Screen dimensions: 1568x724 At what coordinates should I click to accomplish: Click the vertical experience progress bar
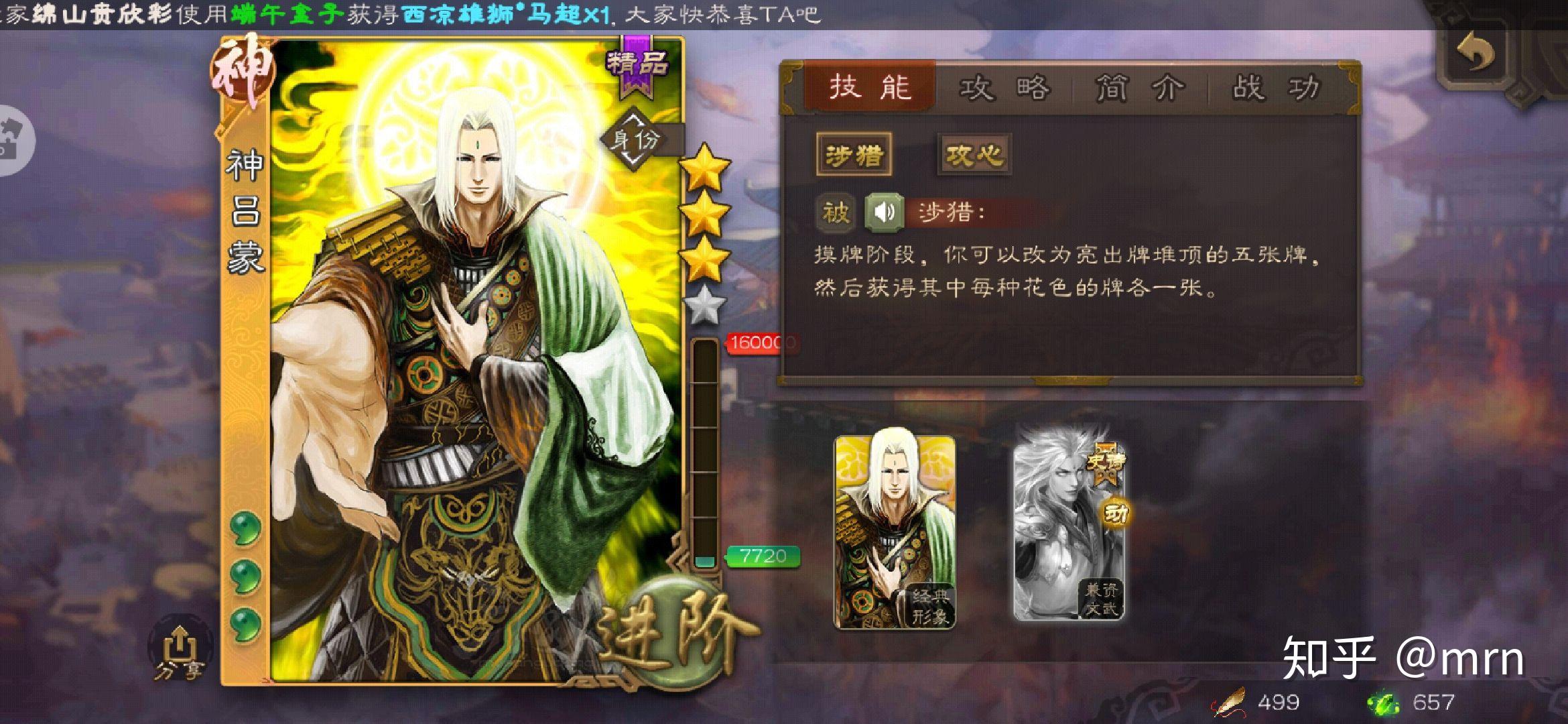point(704,453)
